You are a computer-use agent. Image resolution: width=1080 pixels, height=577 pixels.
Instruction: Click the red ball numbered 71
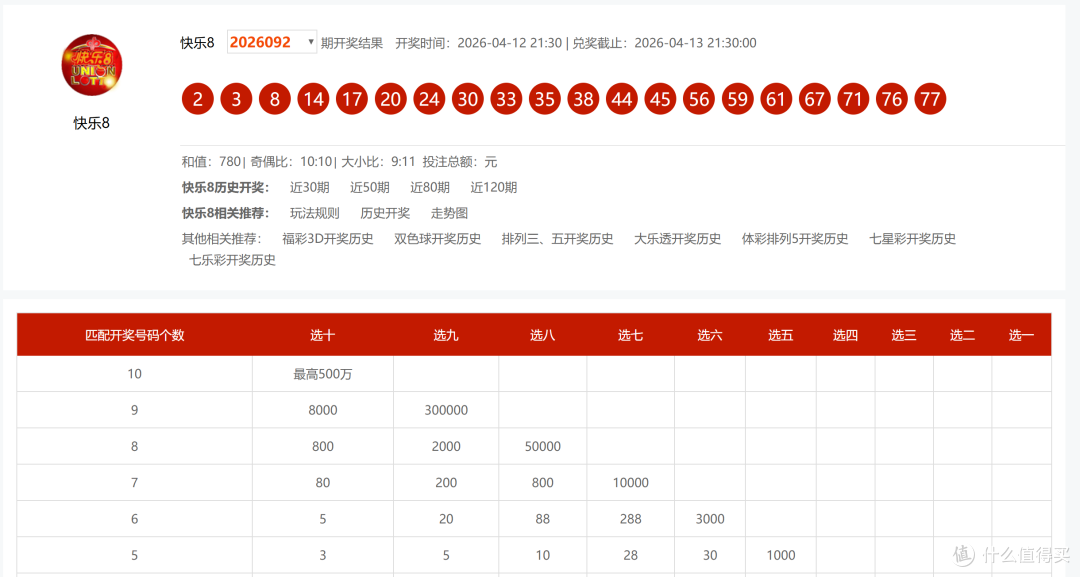(x=853, y=99)
